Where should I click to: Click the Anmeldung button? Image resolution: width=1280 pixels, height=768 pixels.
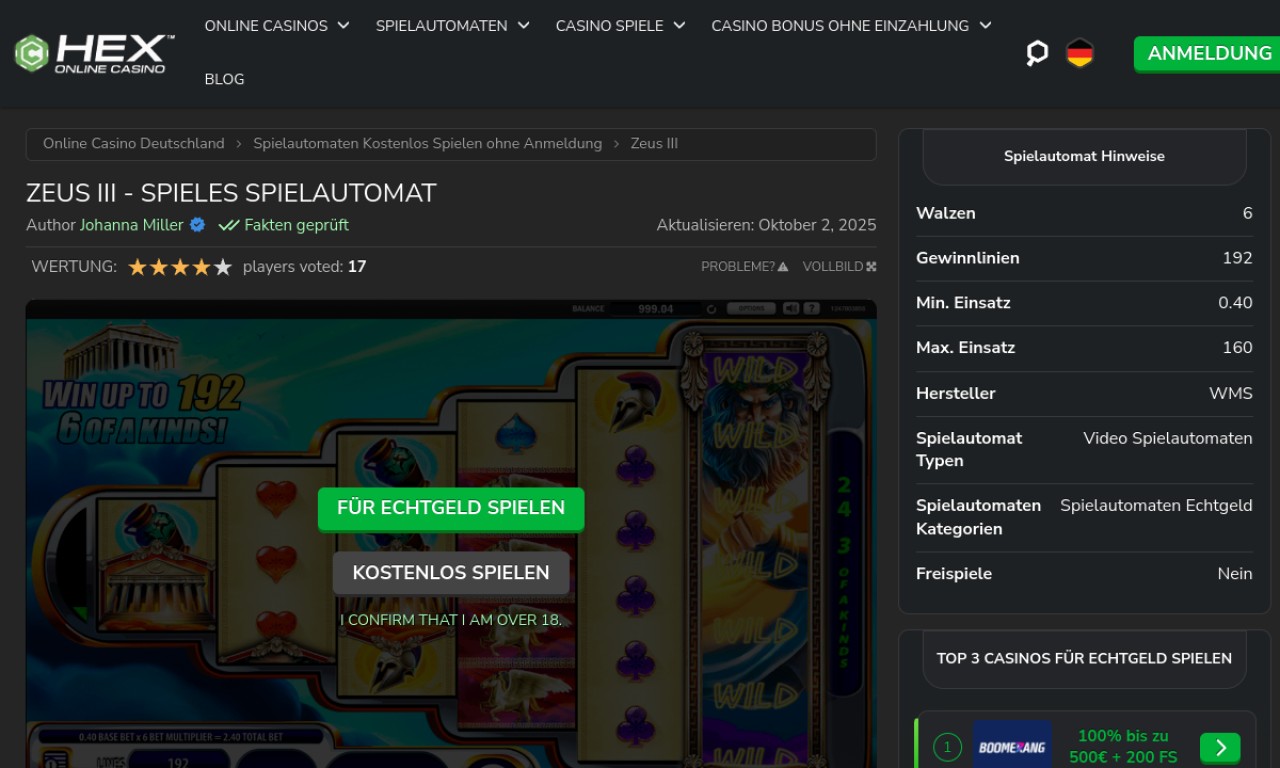(1209, 53)
